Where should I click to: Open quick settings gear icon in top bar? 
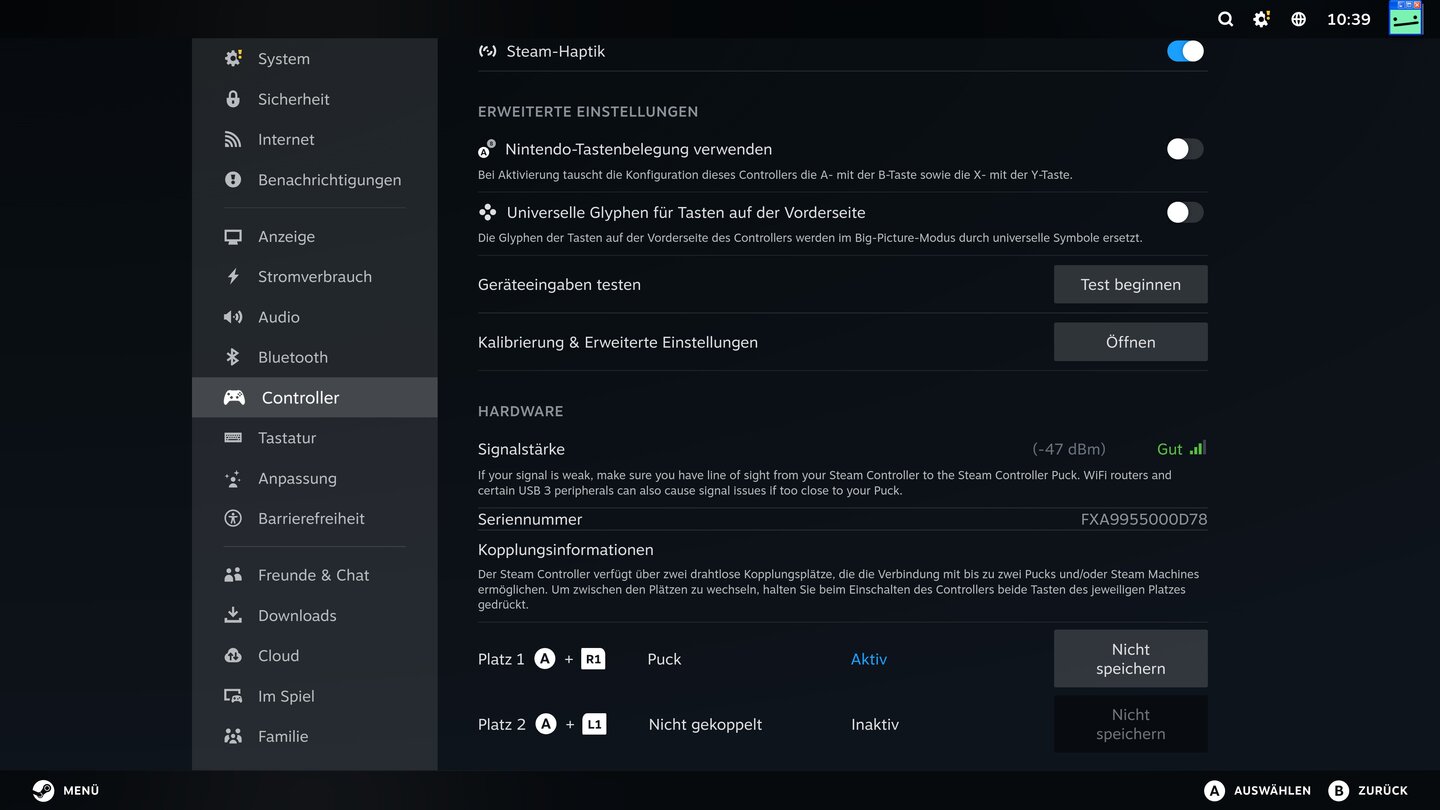pos(1261,19)
